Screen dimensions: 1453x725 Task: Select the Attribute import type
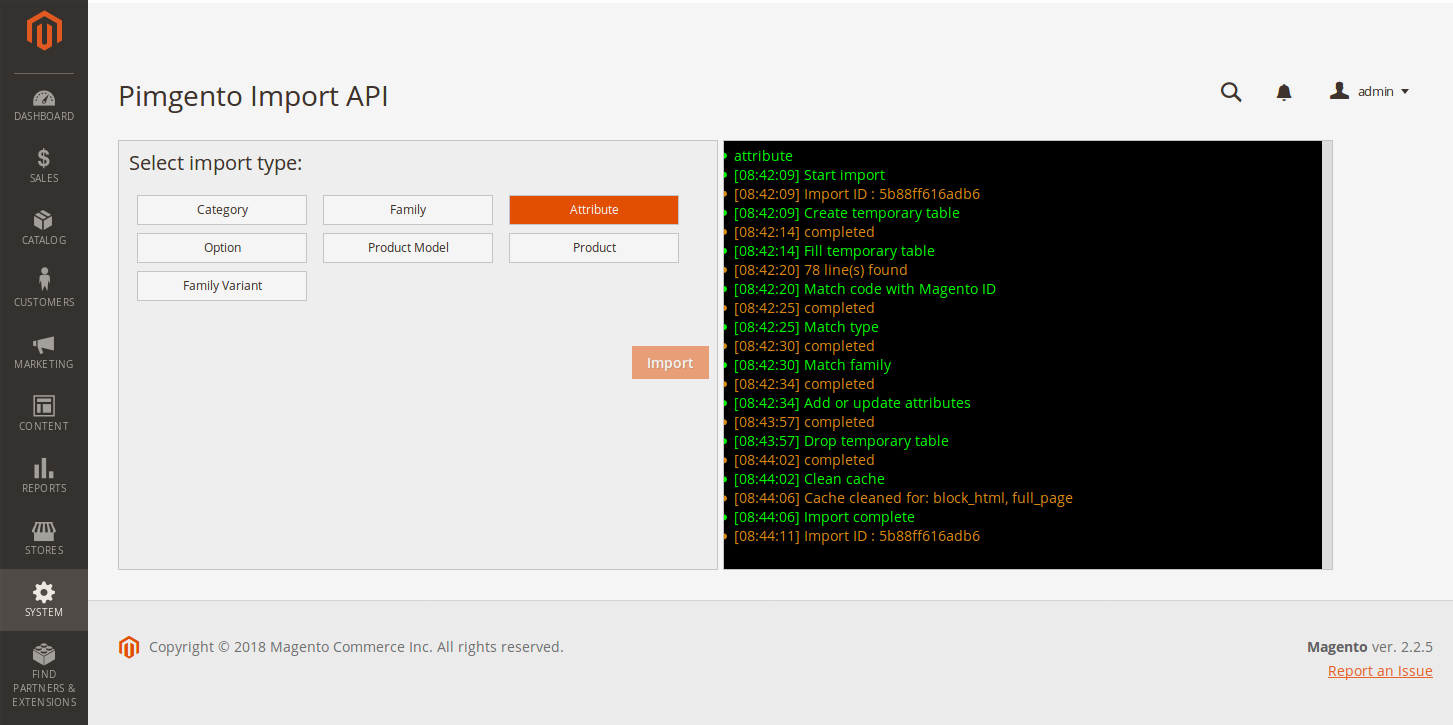pyautogui.click(x=594, y=210)
